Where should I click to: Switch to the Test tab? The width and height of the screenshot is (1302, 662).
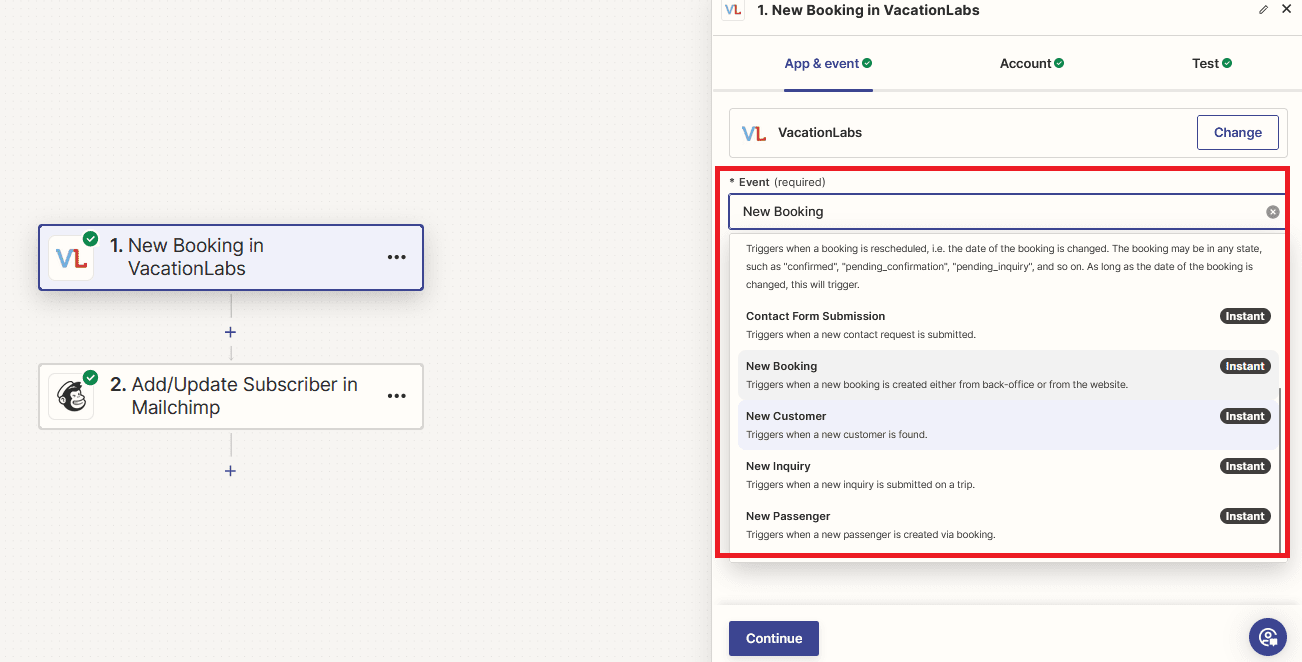(x=1211, y=64)
